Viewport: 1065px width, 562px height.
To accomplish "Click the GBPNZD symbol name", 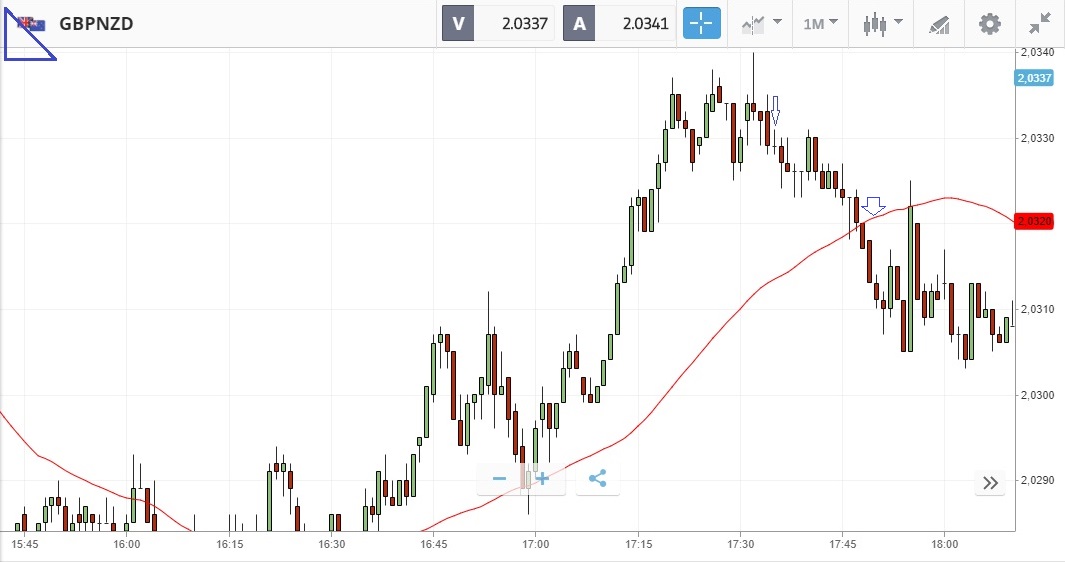I will (x=96, y=23).
